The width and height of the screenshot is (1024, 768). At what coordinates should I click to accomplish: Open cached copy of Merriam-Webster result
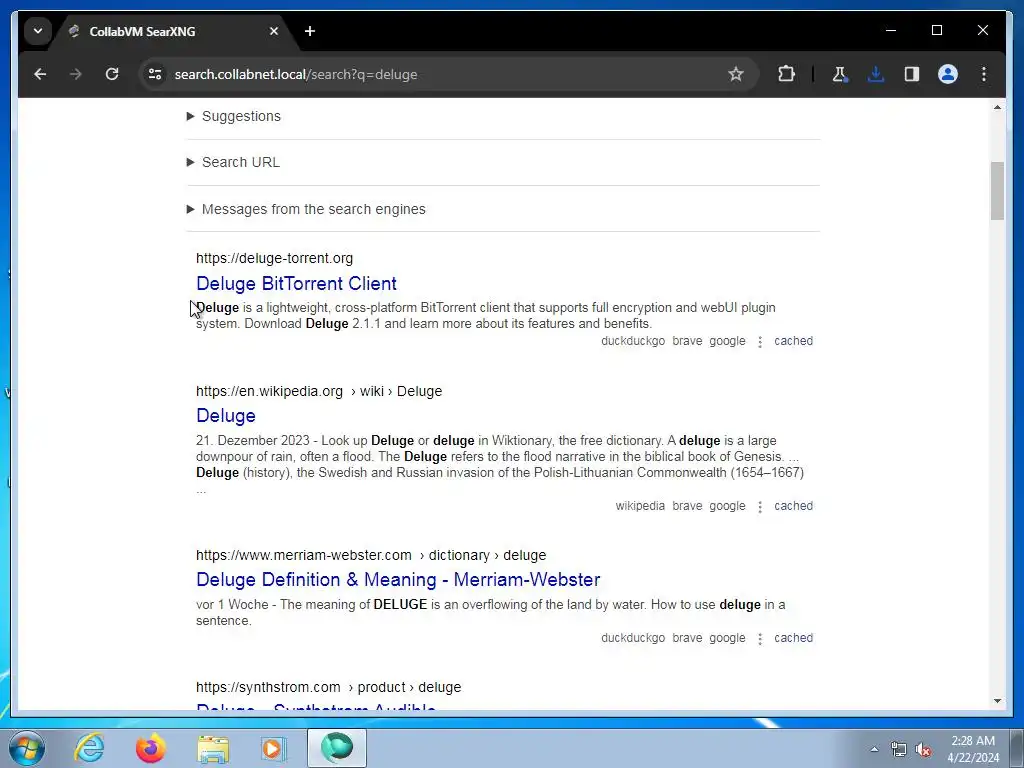click(x=793, y=638)
